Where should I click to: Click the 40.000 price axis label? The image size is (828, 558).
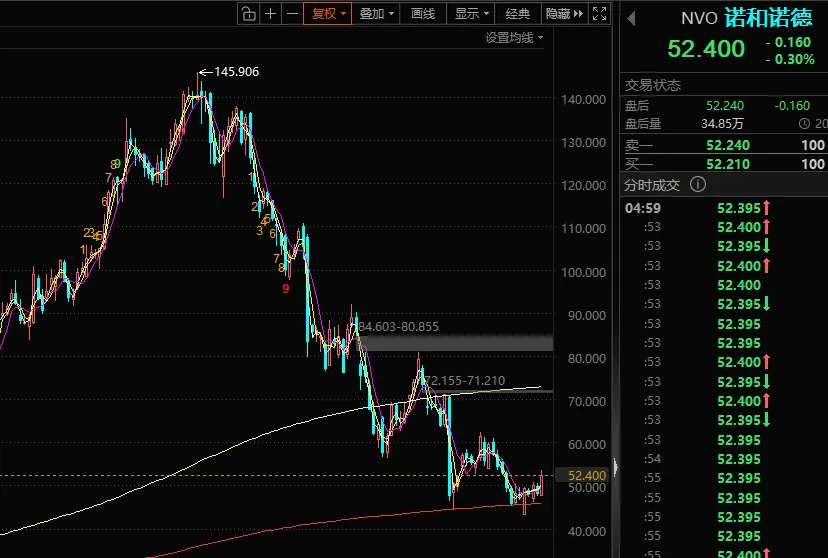(587, 532)
